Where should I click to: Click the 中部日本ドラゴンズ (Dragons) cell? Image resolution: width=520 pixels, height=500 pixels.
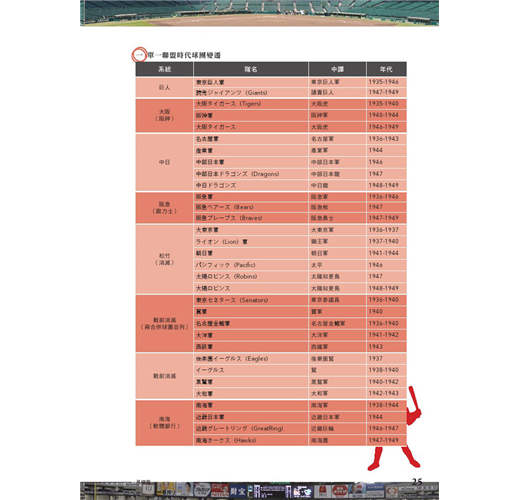click(x=251, y=174)
